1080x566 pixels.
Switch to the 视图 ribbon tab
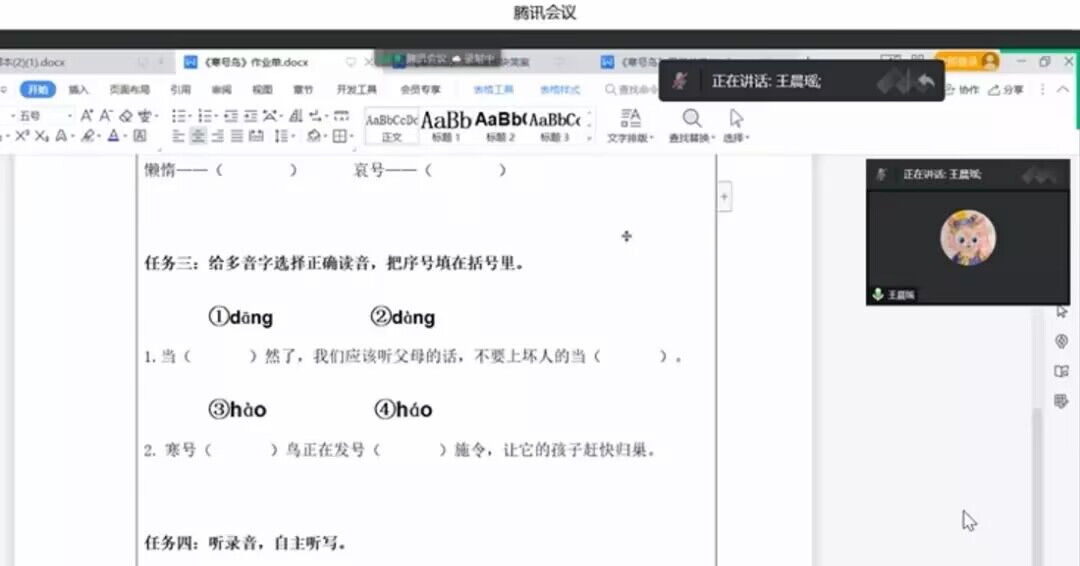pos(262,90)
